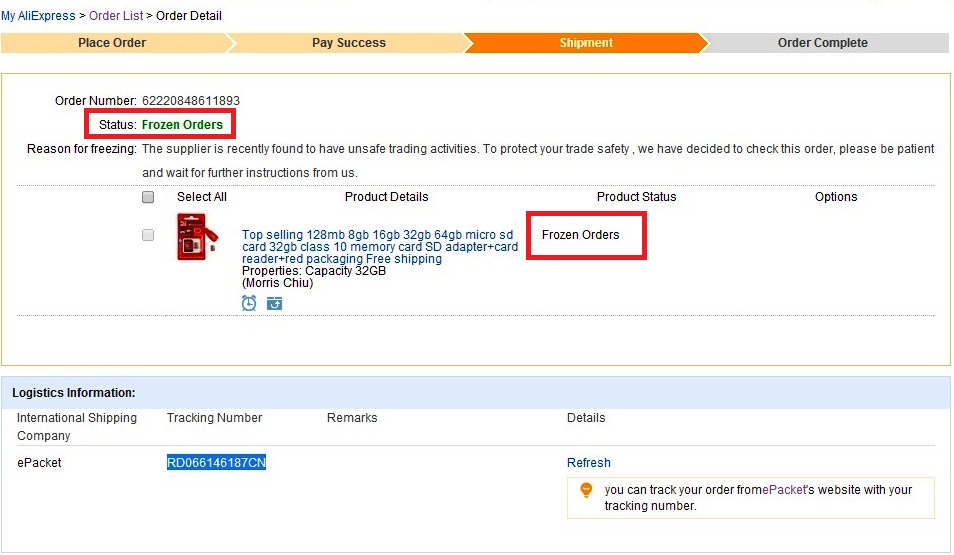Select the Pay Success step
954x555 pixels.
tap(348, 43)
